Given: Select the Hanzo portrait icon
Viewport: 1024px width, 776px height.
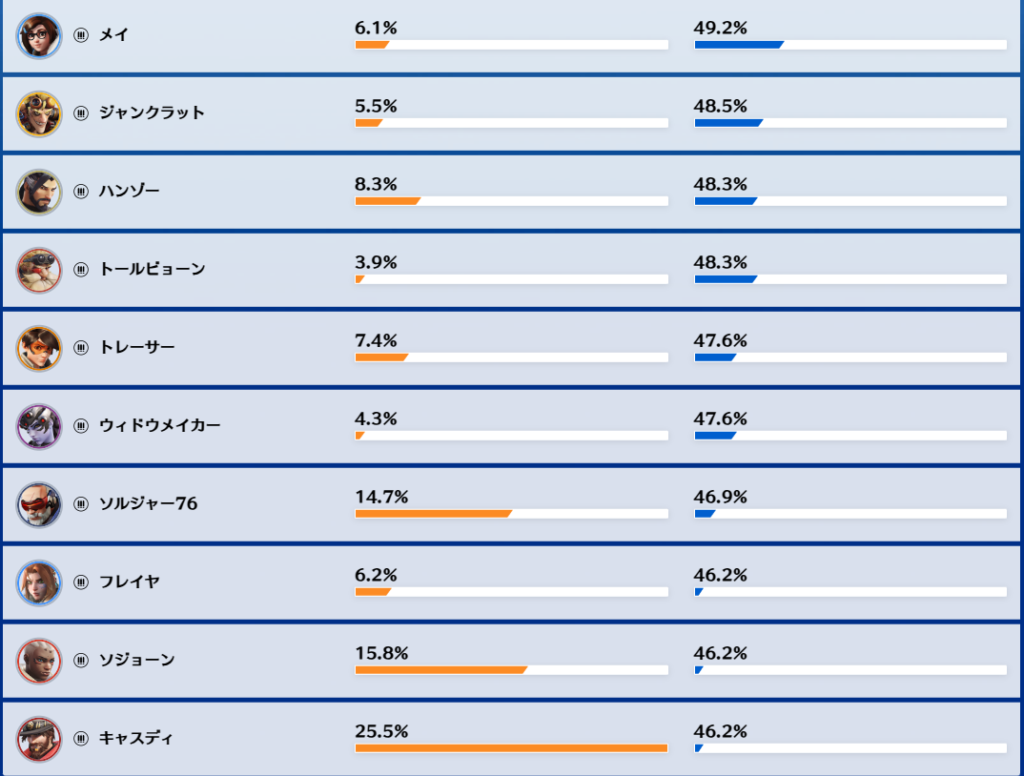Looking at the screenshot, I should 39,191.
